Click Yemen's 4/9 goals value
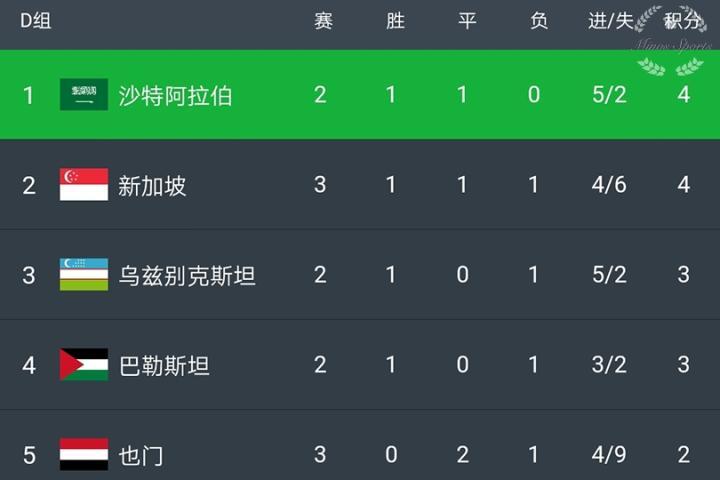The width and height of the screenshot is (720, 480). [x=609, y=456]
